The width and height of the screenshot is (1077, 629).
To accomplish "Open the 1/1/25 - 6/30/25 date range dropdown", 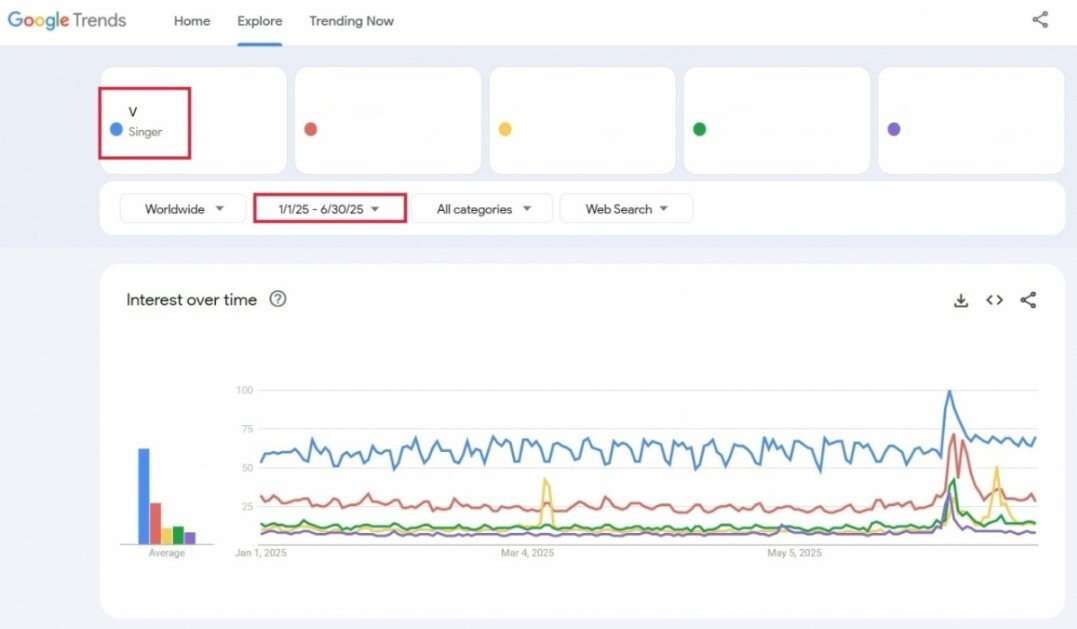I will coord(330,209).
